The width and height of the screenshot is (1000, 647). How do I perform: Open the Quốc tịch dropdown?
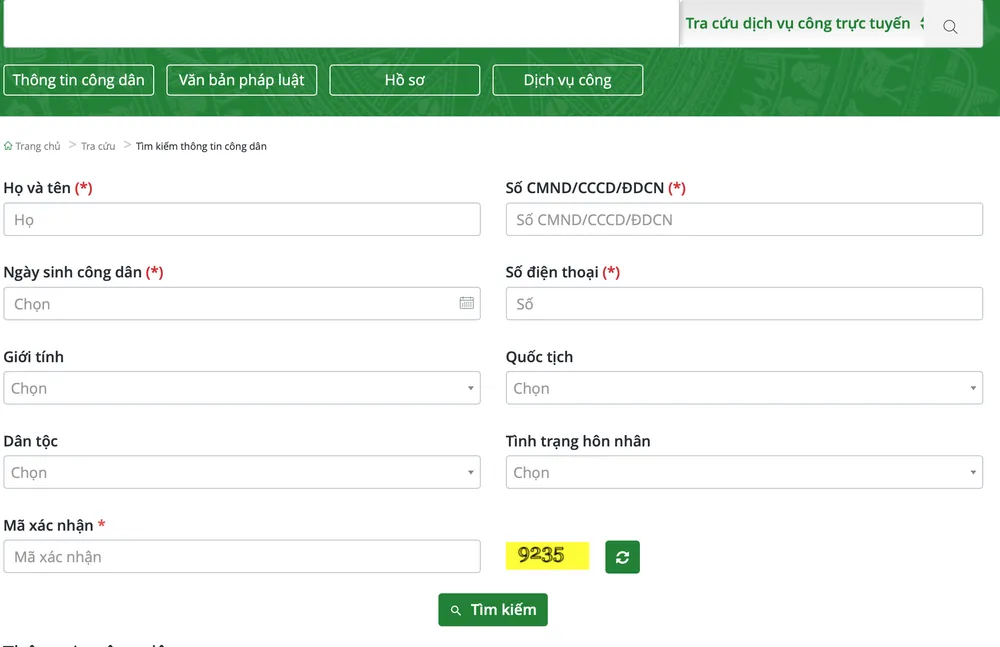pos(744,388)
